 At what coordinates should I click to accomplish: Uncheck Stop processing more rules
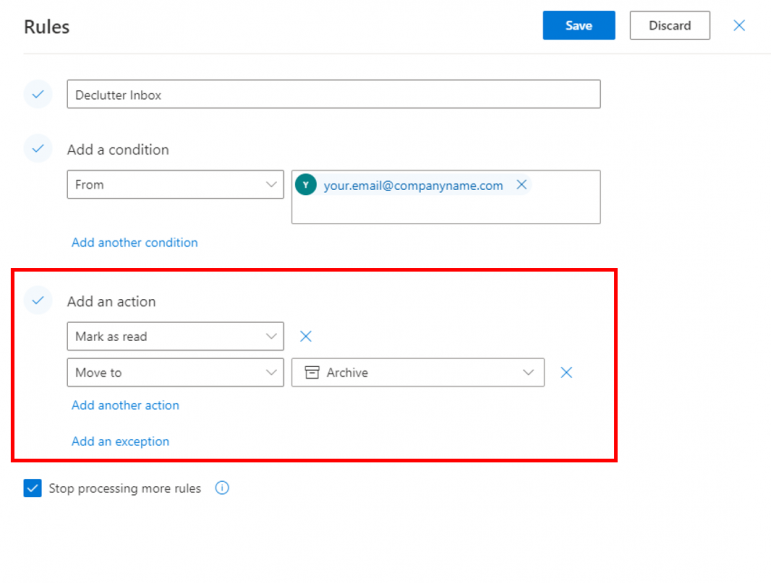(33, 489)
